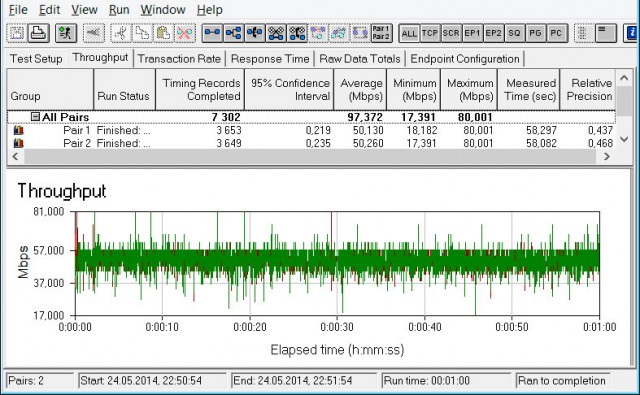Click the All Pairs average value 97,372
This screenshot has height=395, width=640.
[365, 118]
